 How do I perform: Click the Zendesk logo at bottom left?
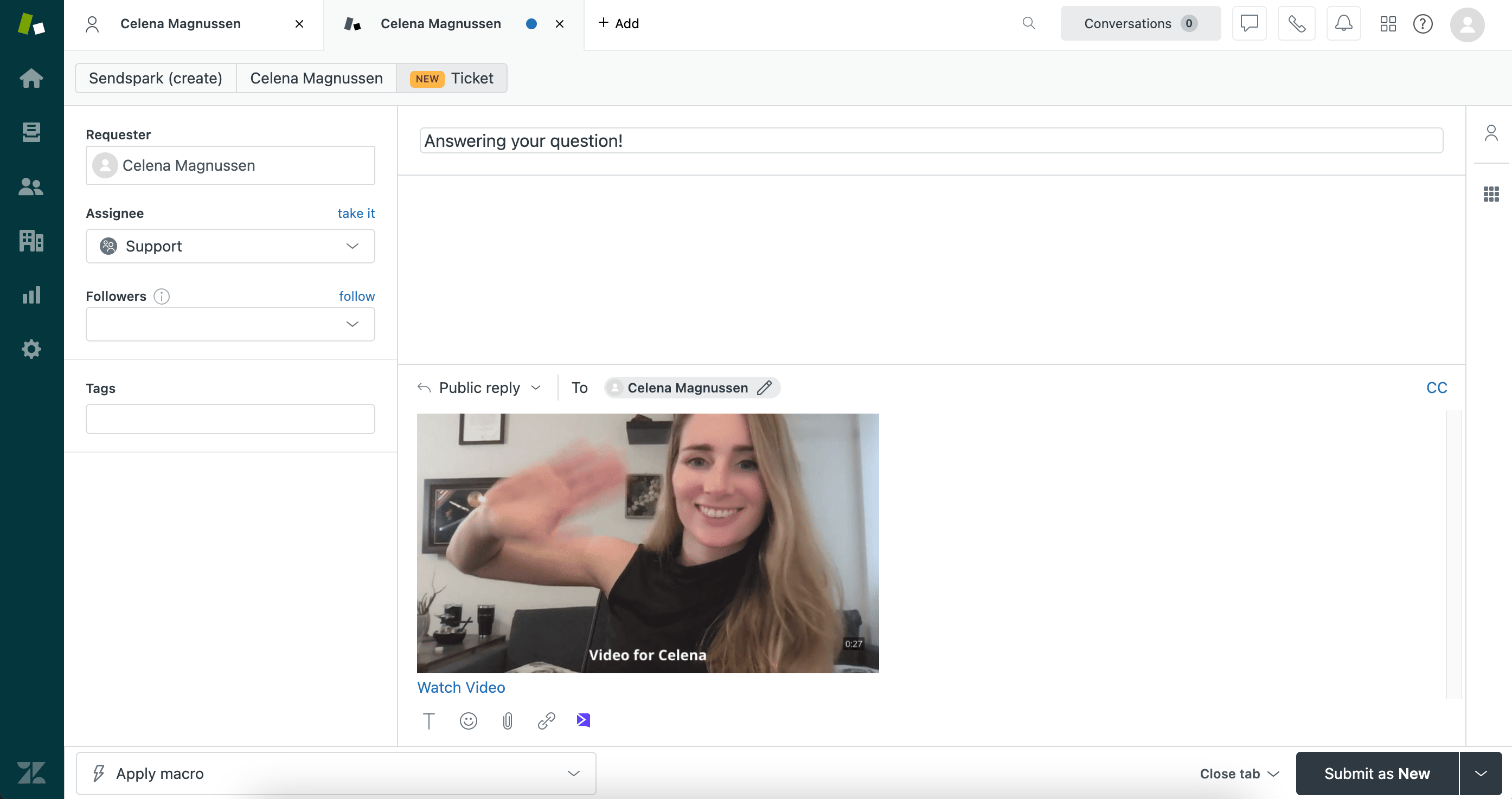click(x=31, y=772)
